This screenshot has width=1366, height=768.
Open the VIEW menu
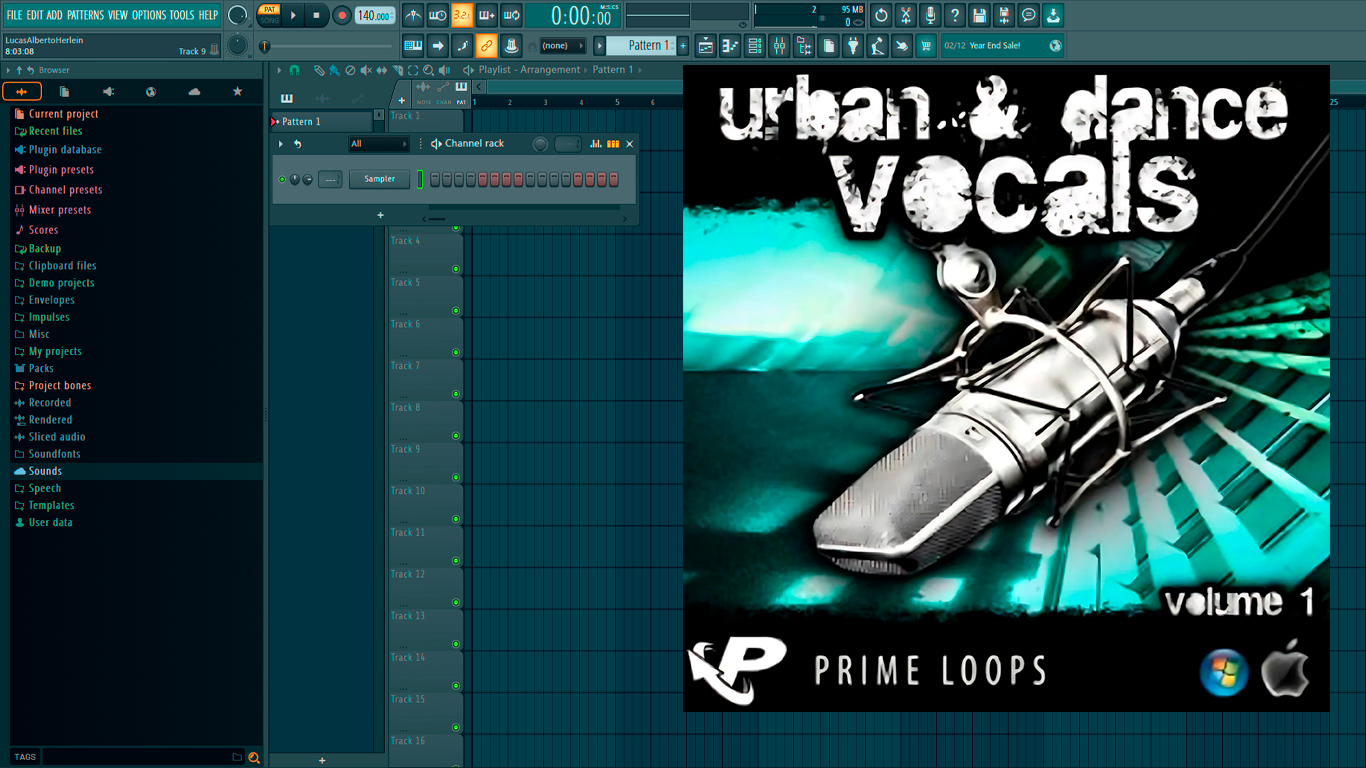[118, 15]
